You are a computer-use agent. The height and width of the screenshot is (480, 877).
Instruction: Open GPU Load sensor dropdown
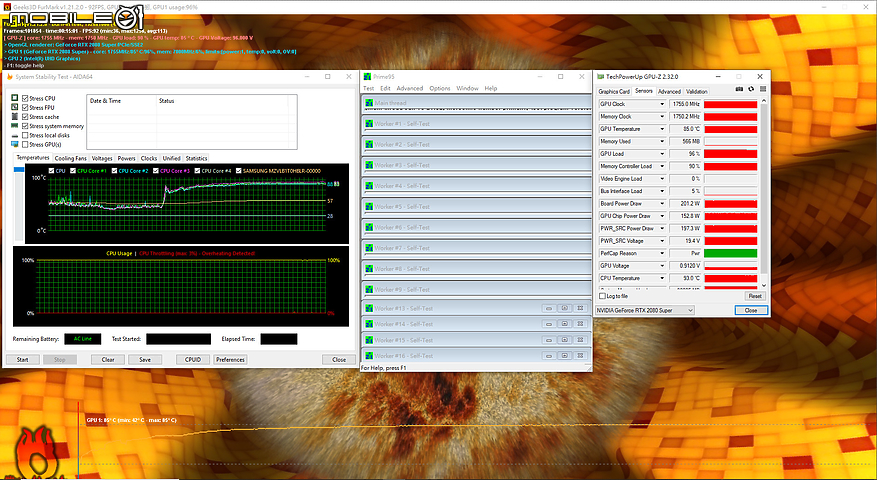click(x=662, y=154)
